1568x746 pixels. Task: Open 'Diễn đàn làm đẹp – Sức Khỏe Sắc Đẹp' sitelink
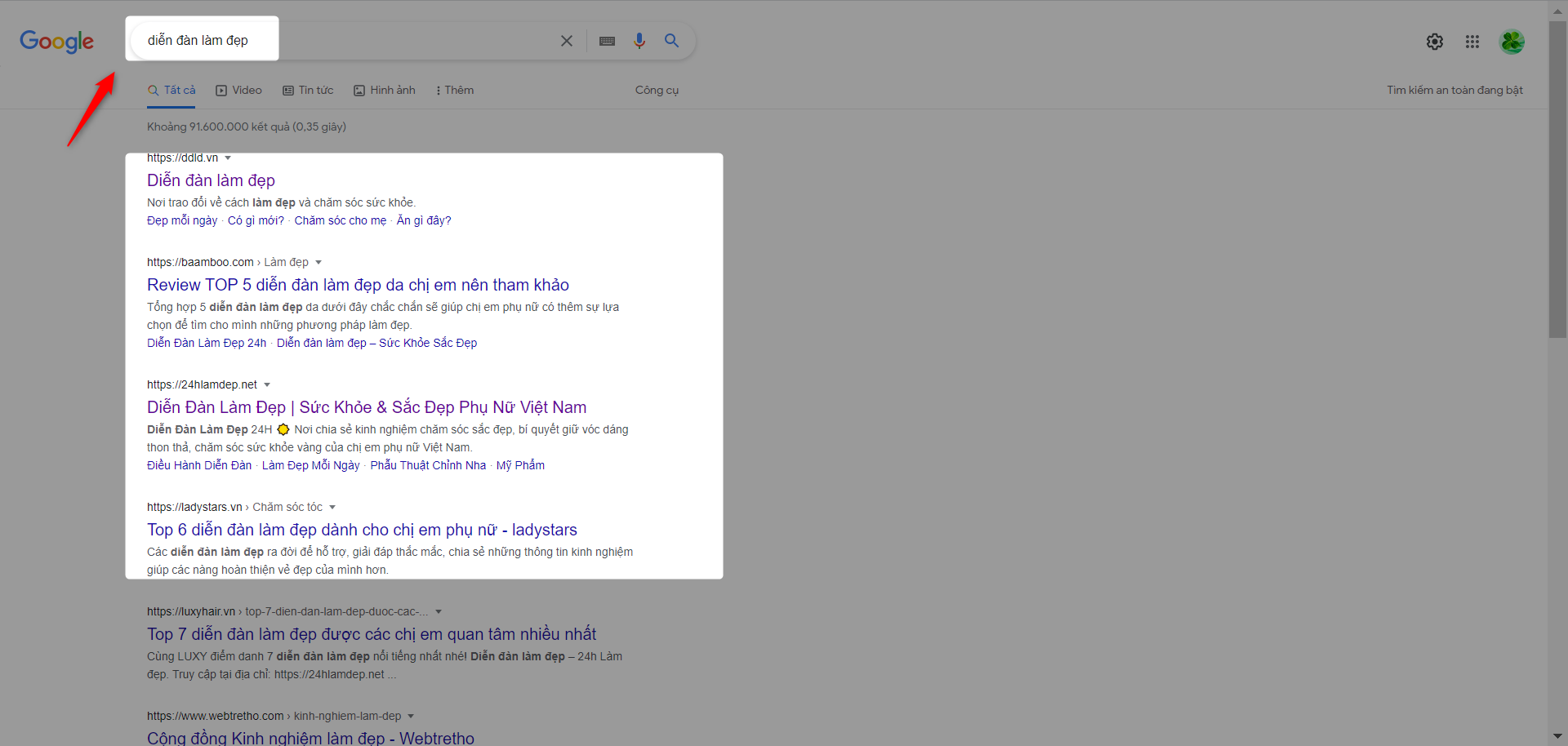[376, 343]
